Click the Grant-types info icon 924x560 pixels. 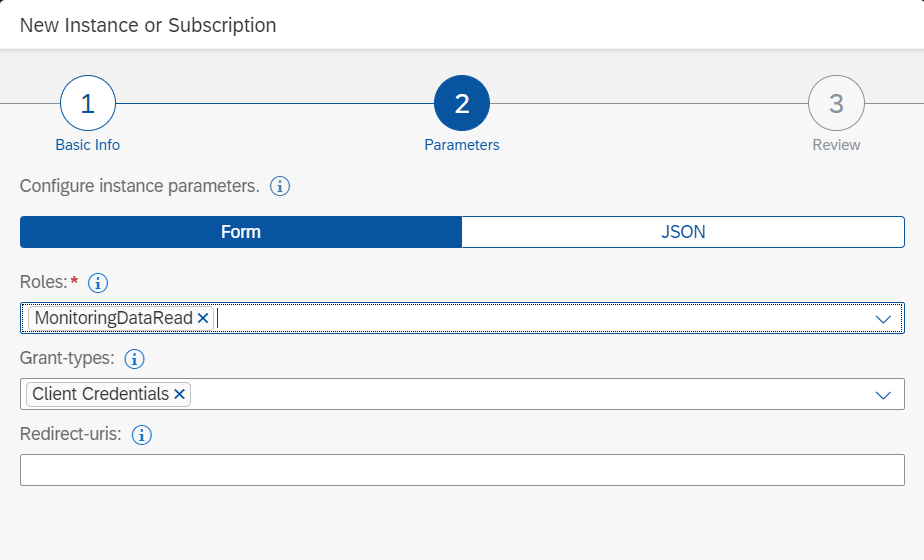point(135,358)
